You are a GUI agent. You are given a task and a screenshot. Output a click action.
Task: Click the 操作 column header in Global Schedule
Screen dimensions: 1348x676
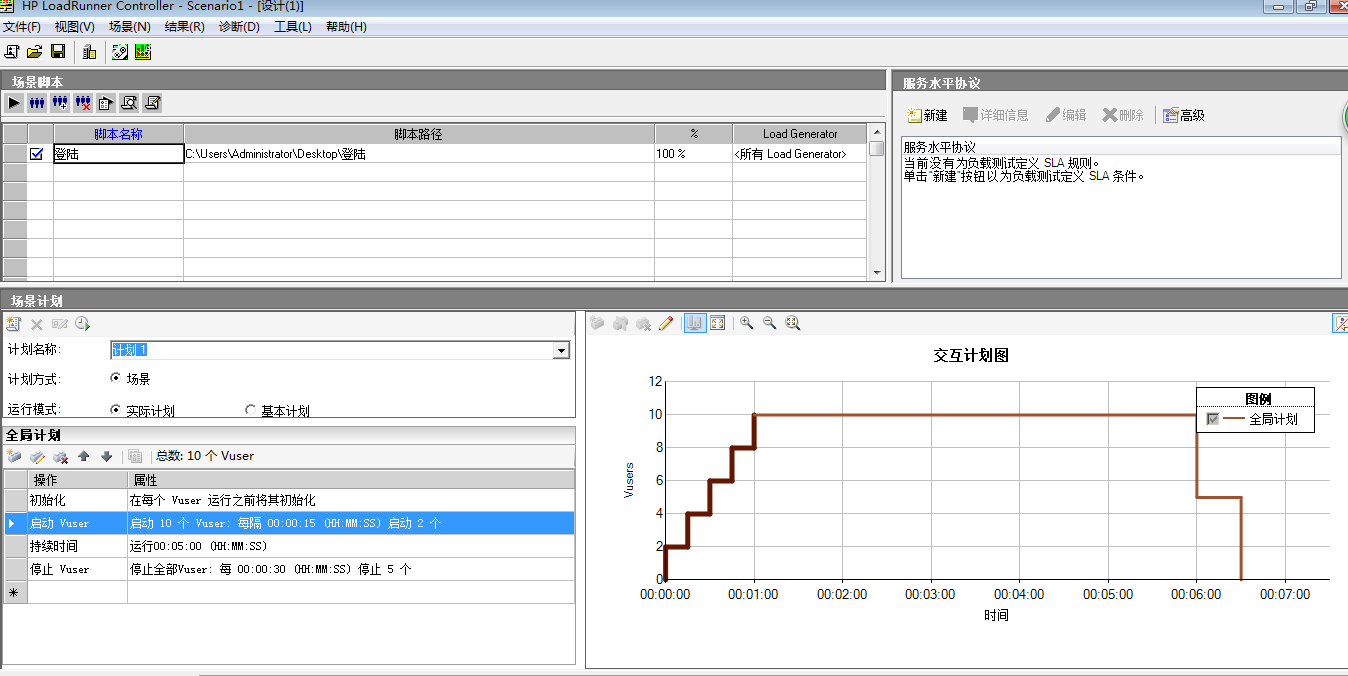(77, 480)
